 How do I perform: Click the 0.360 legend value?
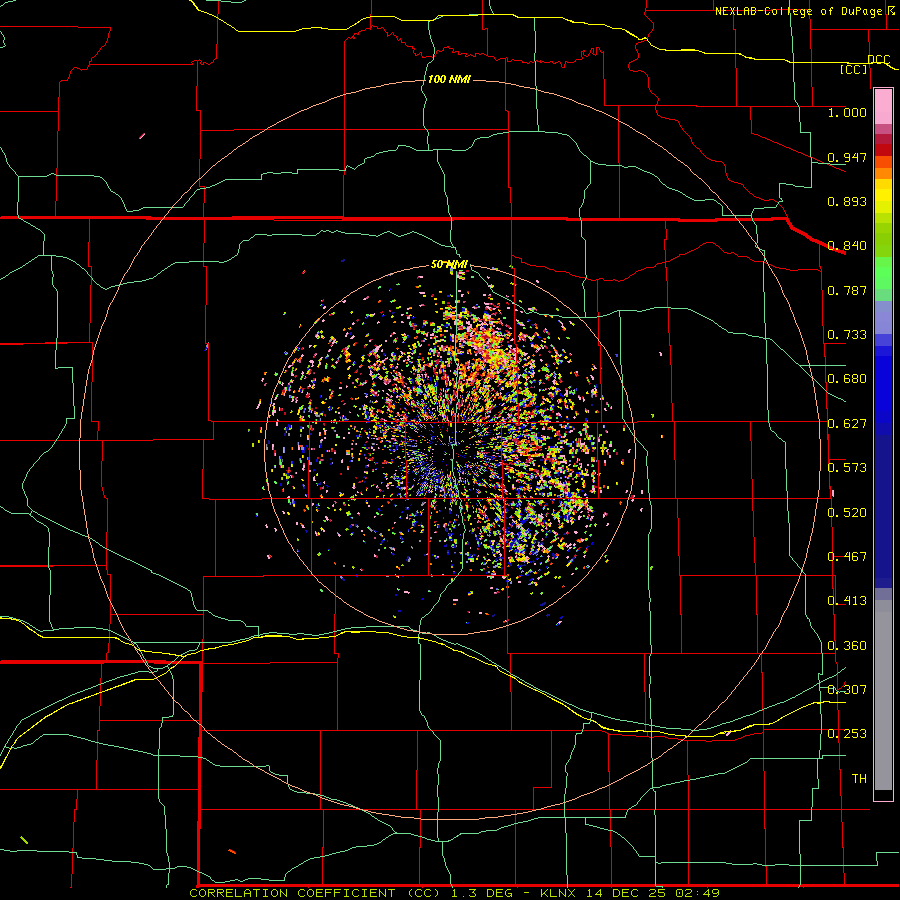point(847,646)
